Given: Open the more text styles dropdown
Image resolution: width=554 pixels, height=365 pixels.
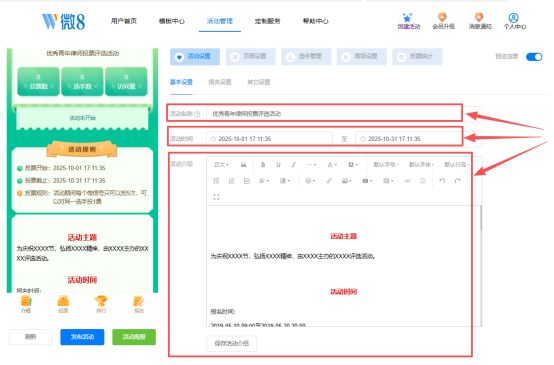Looking at the screenshot, I should coord(311,165).
